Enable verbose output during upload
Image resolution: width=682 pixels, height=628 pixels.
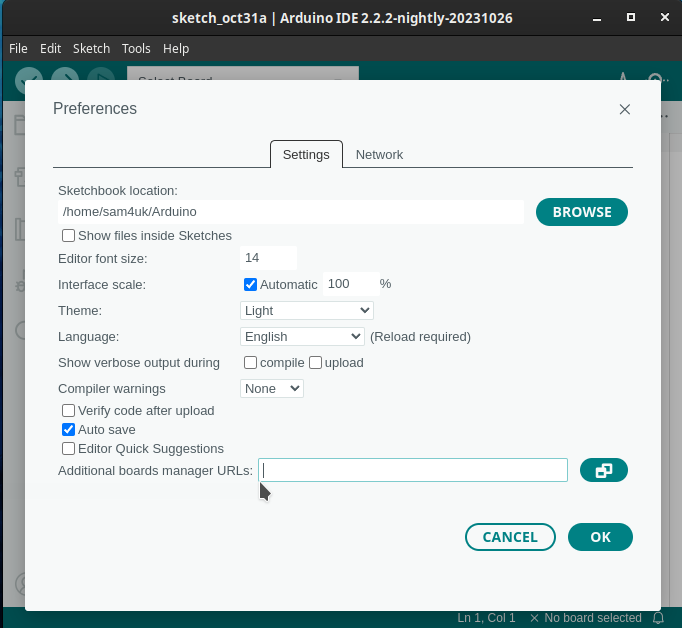(x=315, y=363)
